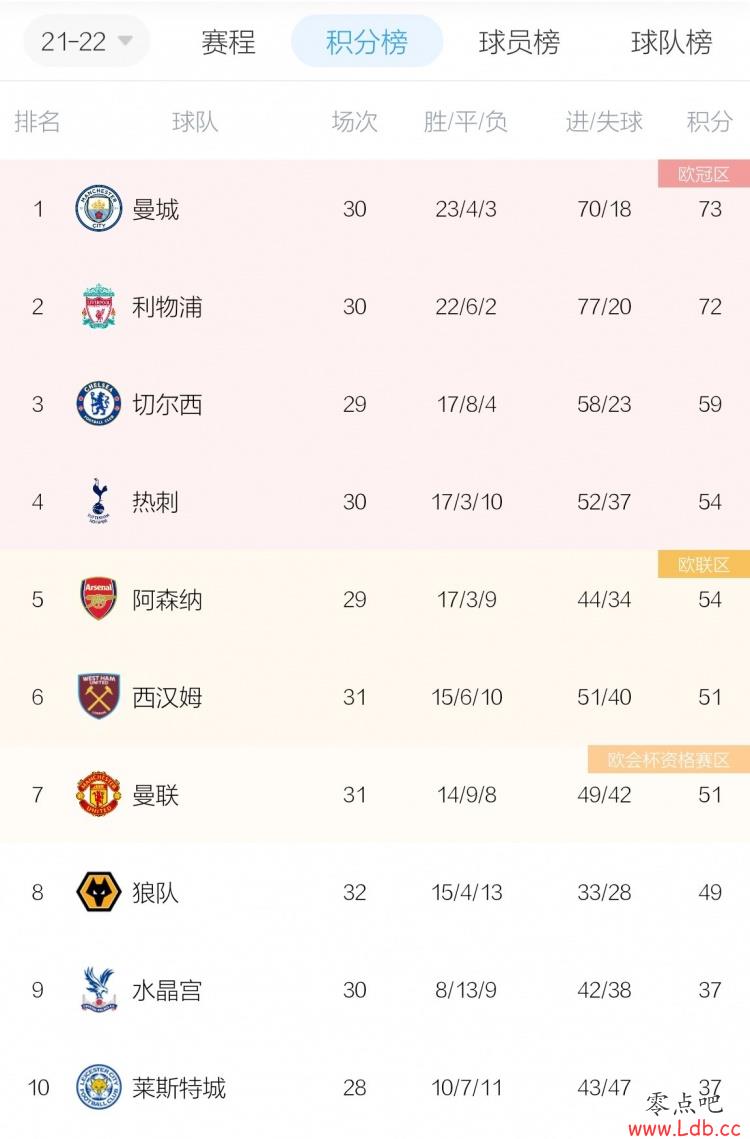This screenshot has width=750, height=1139.
Task: Click the Liverpool club crest
Action: 99,306
